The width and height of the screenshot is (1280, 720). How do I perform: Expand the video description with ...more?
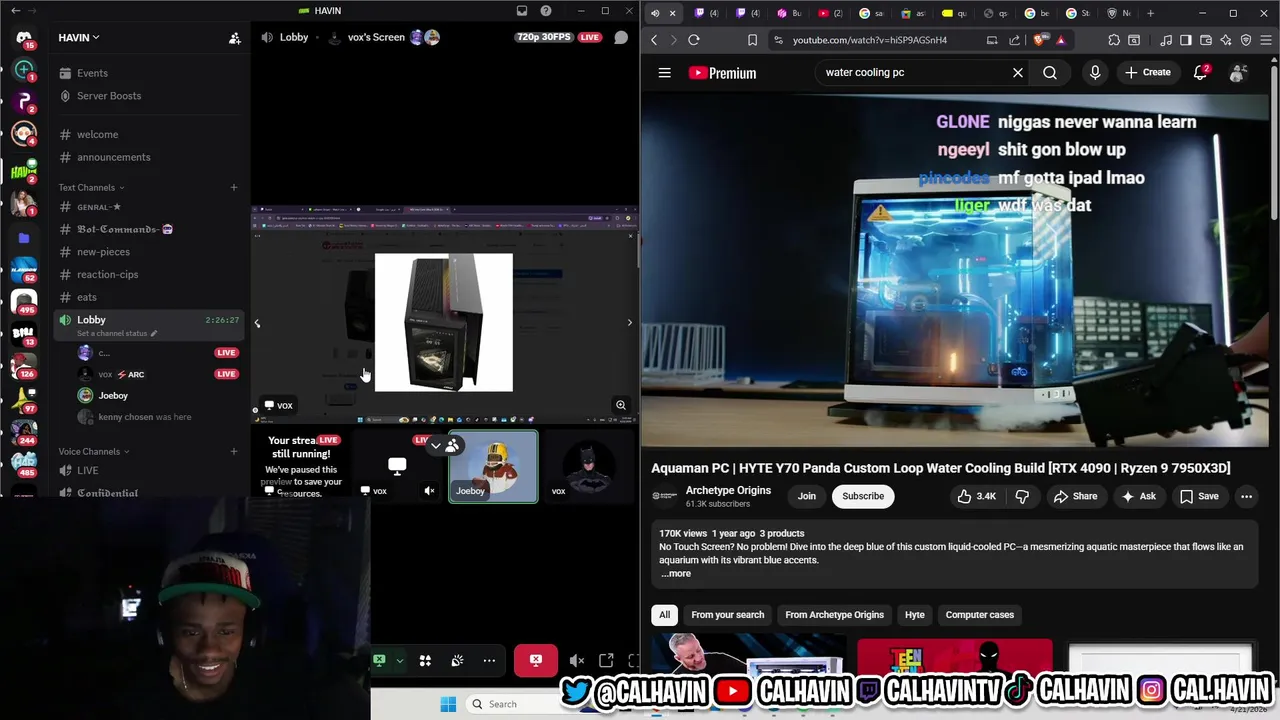(675, 573)
